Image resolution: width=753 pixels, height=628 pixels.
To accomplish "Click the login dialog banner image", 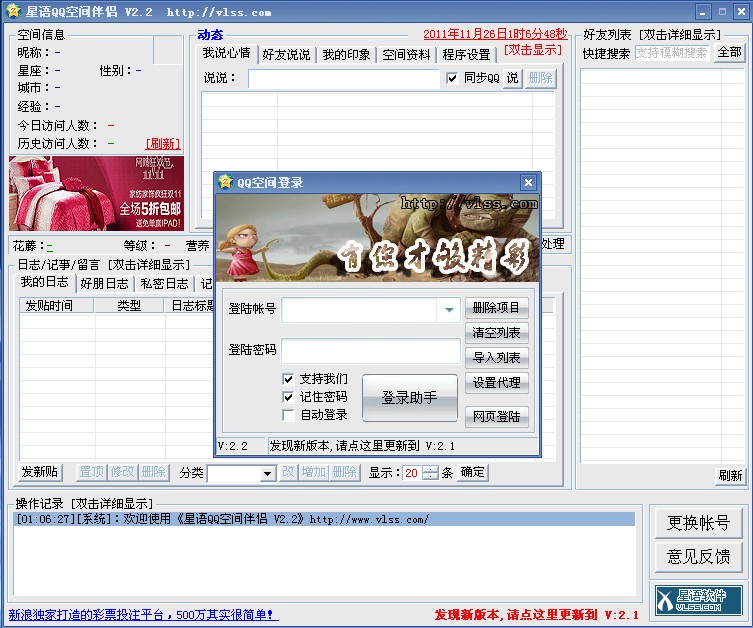I will [x=377, y=238].
